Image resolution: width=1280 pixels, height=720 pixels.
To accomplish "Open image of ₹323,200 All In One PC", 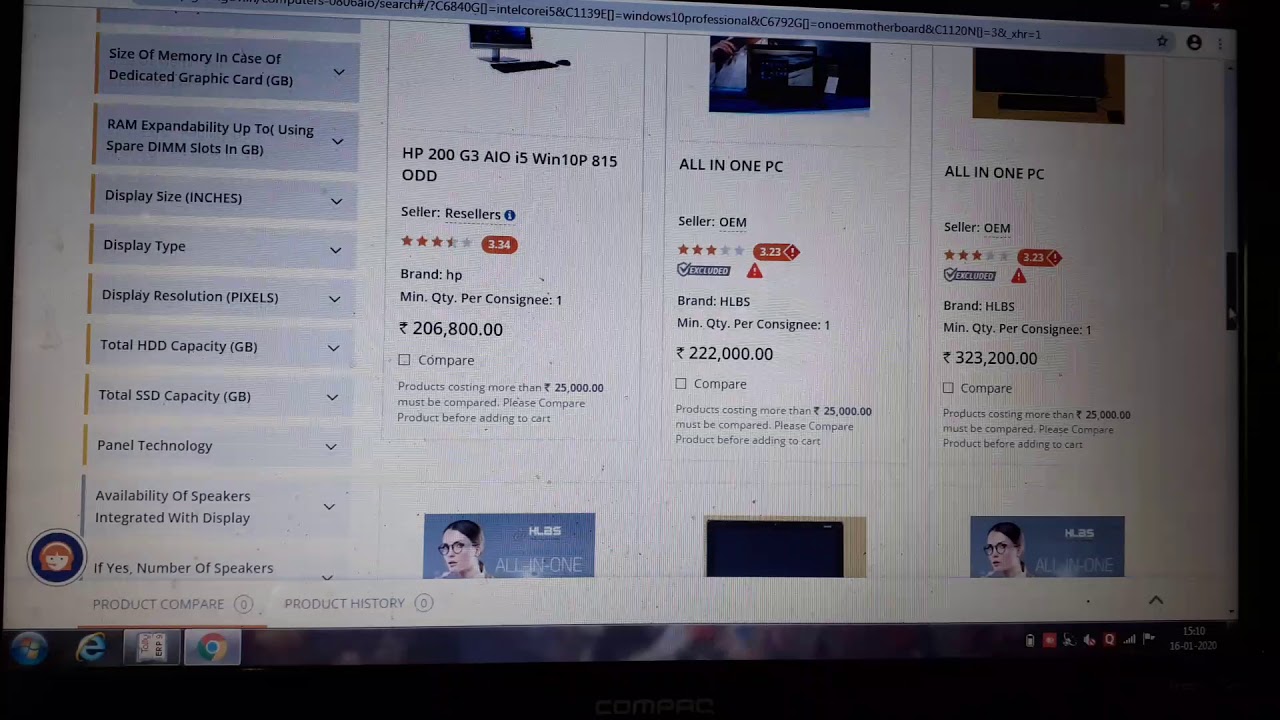I will point(1048,88).
